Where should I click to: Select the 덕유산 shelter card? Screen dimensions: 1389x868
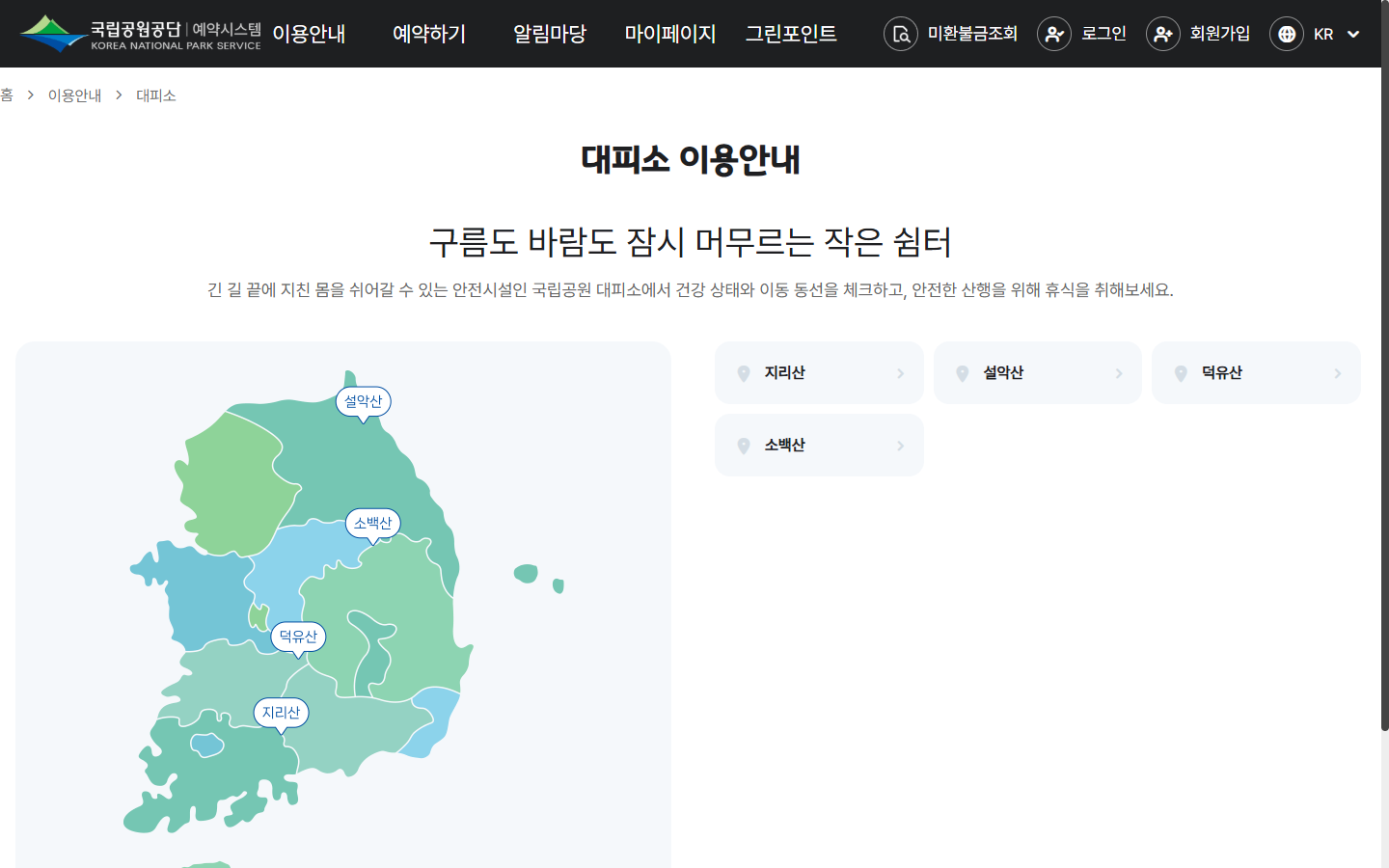(1256, 373)
